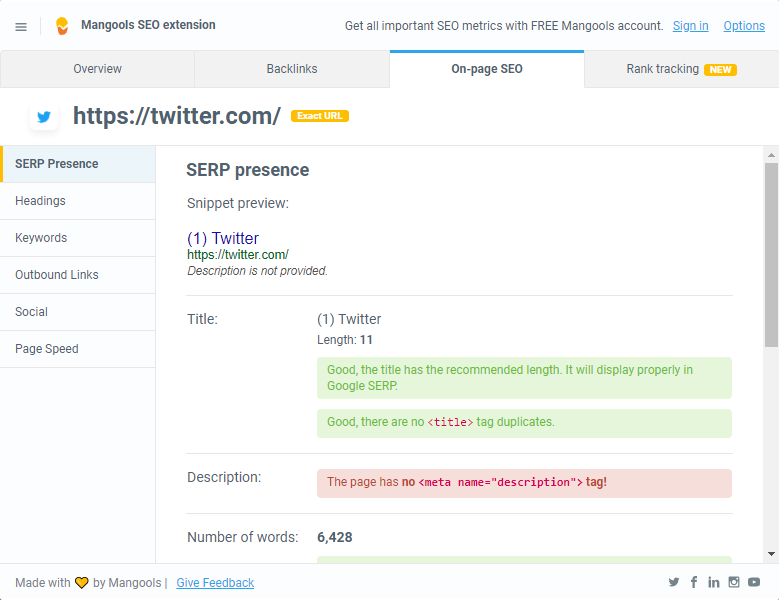Screen dimensions: 779x600
Task: Click the yellow heart icon in the footer
Action: click(x=81, y=583)
